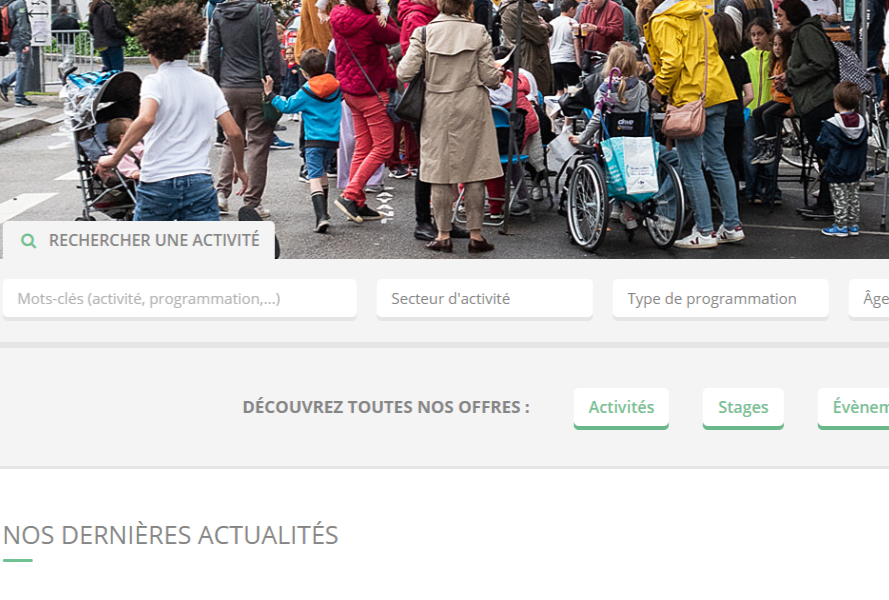889x600 pixels.
Task: Select the Activités offers button
Action: (x=621, y=408)
